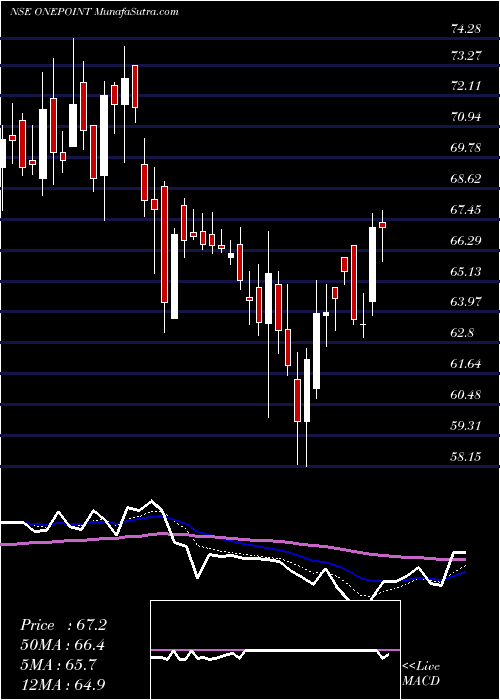Screen dimensions: 500x700
Task: Select the 72.11 price axis label
Action: point(466,86)
